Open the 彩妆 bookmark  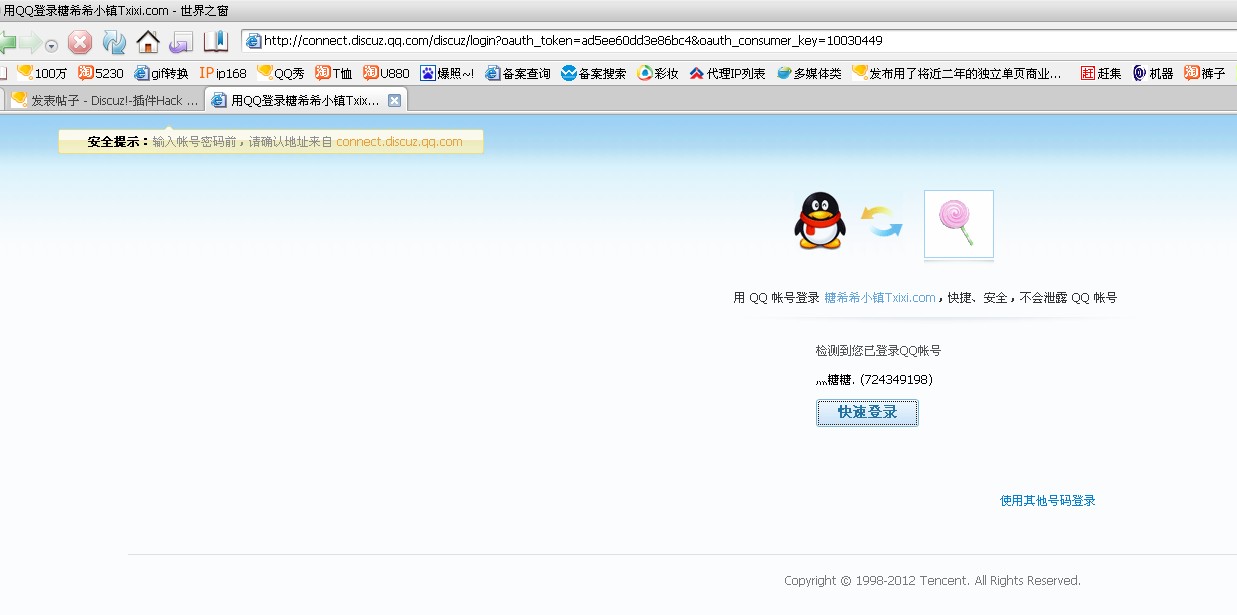tap(658, 73)
